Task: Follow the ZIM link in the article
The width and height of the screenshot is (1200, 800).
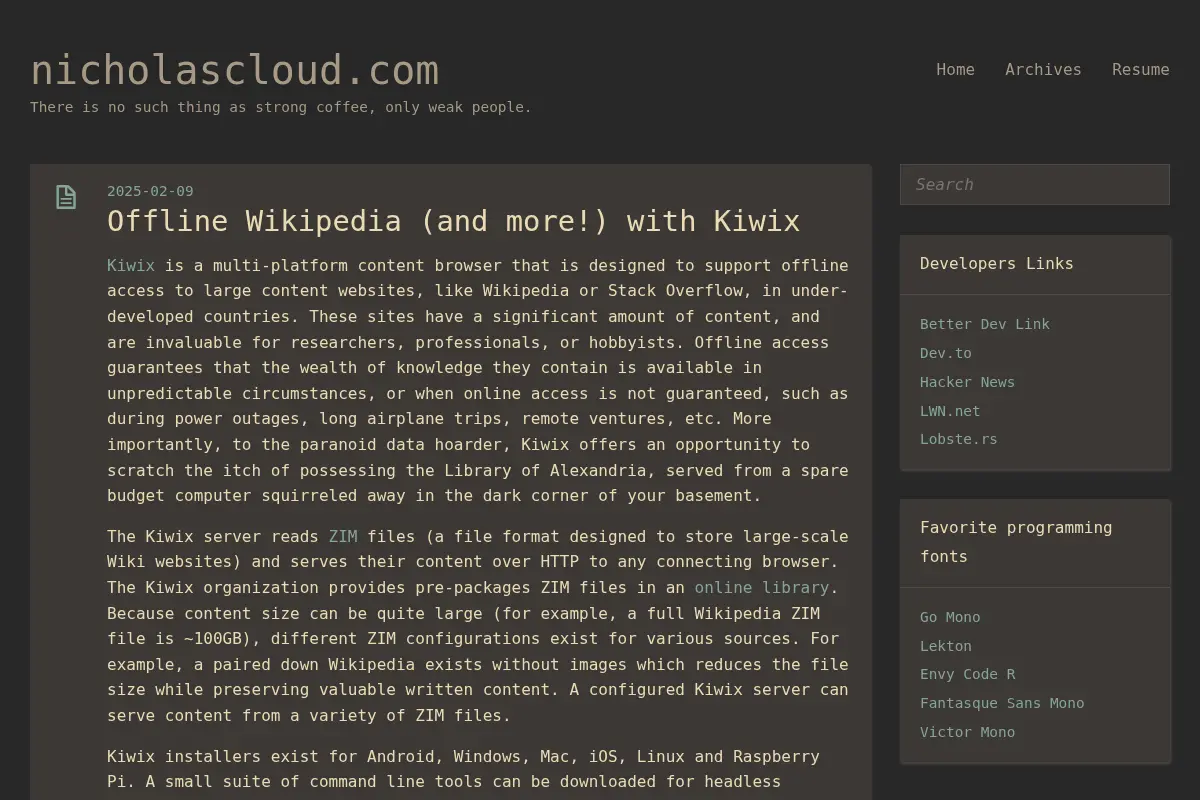Action: (343, 536)
